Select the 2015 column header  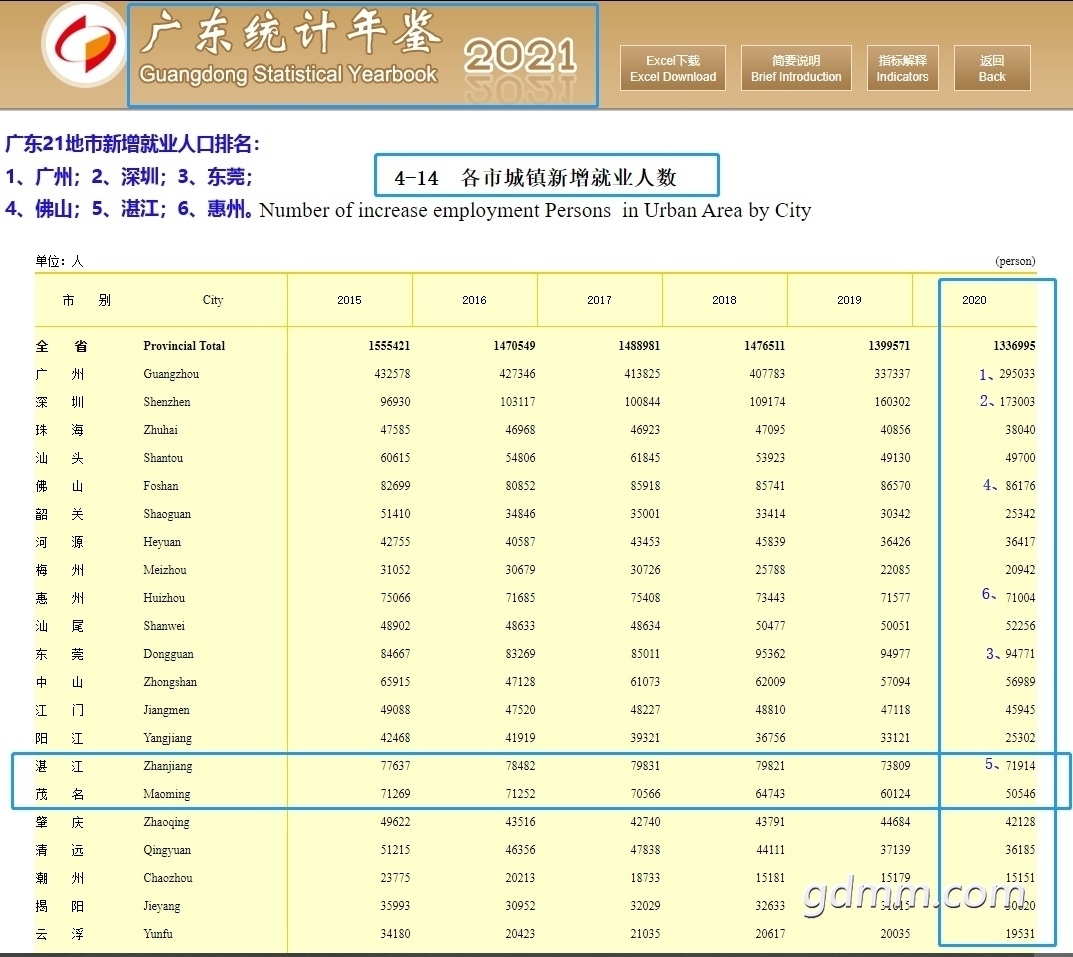coord(349,300)
